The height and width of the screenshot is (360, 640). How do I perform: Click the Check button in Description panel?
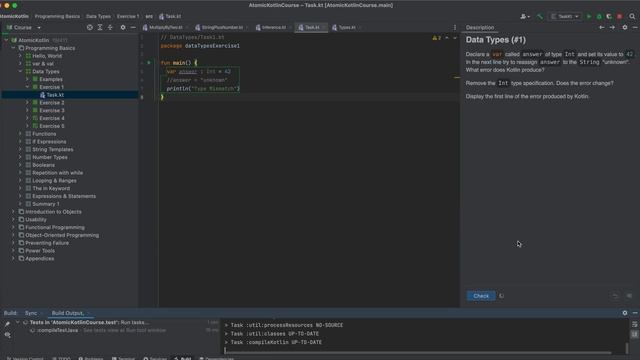coord(481,296)
